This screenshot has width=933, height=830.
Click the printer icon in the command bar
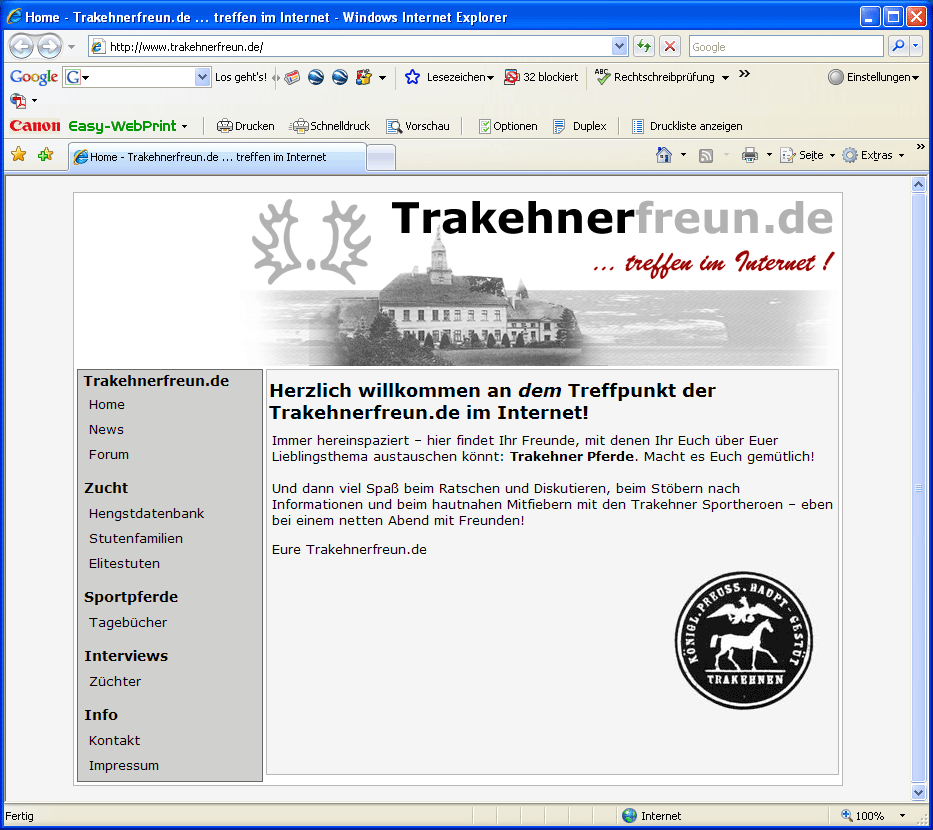[x=750, y=155]
